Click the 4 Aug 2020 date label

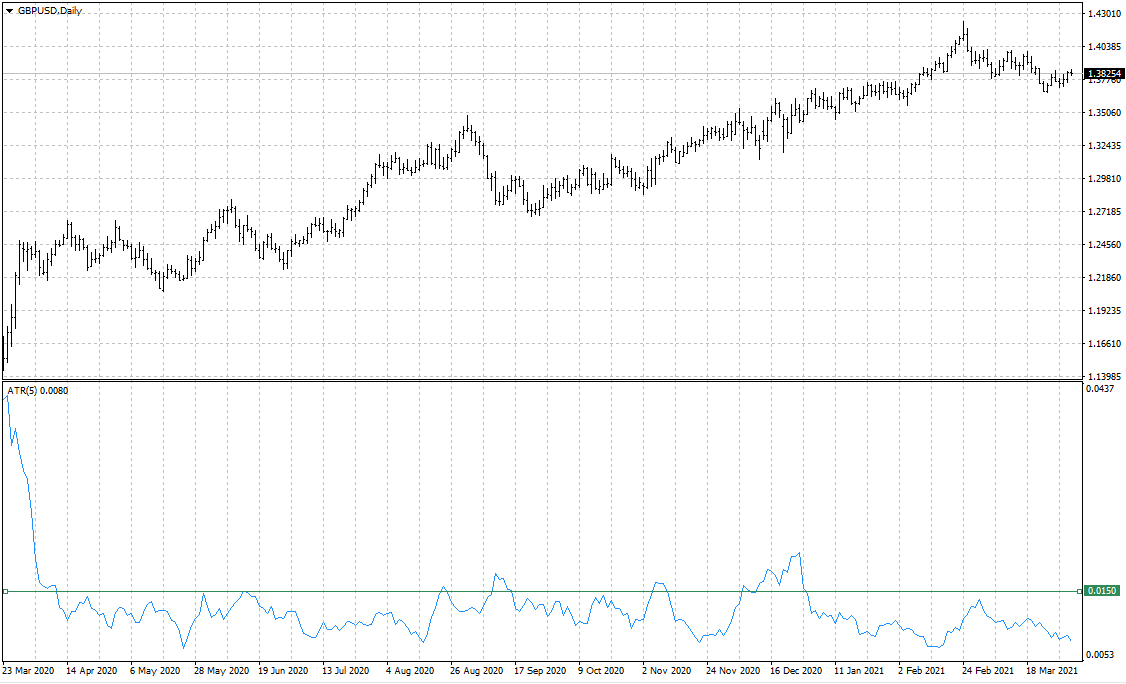pos(410,670)
